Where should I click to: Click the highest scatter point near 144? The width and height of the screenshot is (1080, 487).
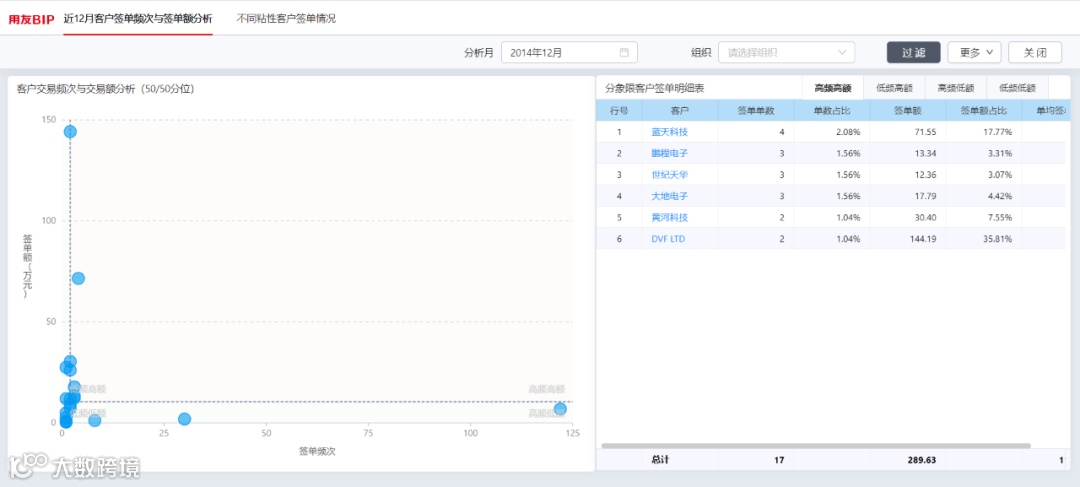click(x=70, y=132)
